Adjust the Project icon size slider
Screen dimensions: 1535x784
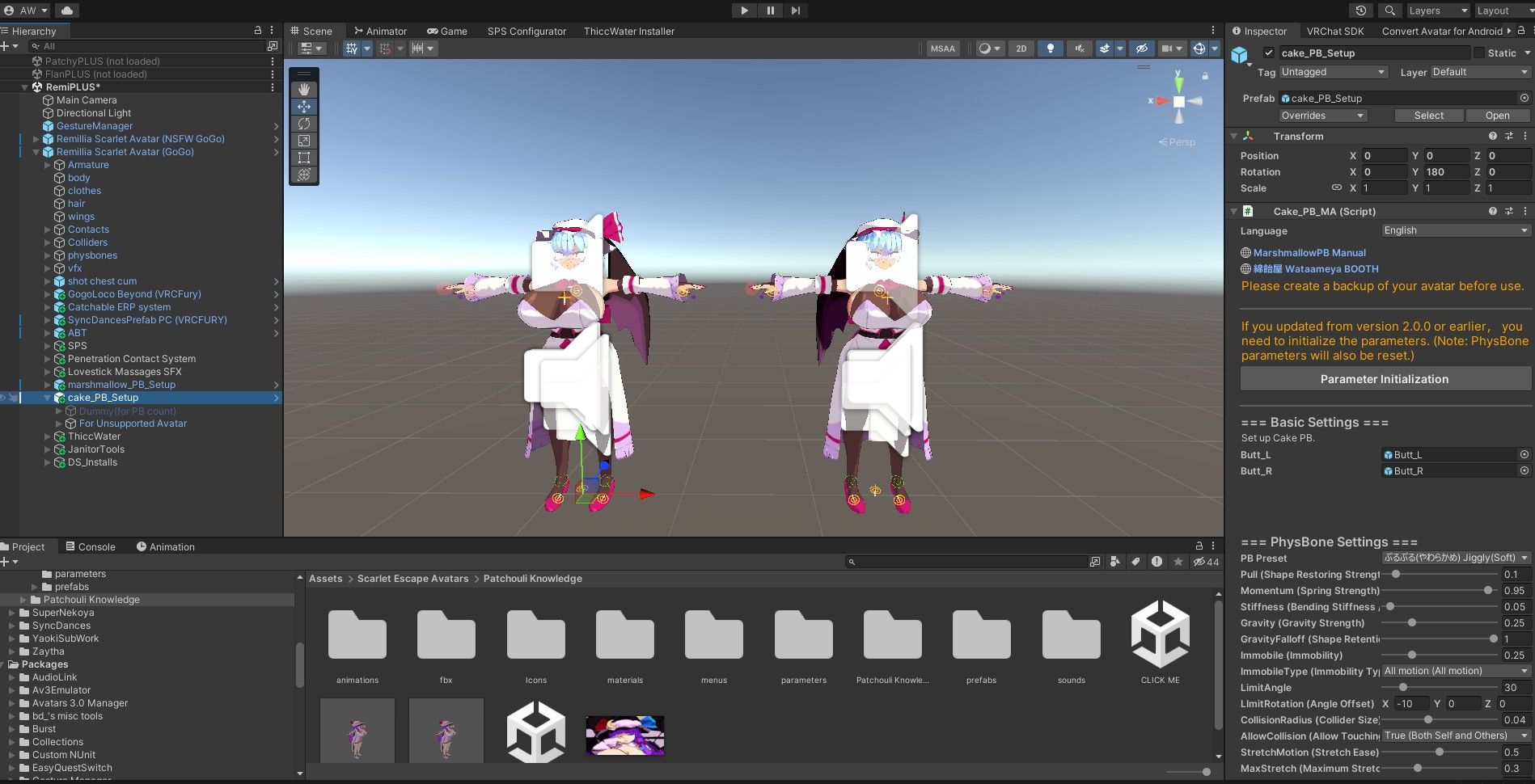click(x=1187, y=772)
